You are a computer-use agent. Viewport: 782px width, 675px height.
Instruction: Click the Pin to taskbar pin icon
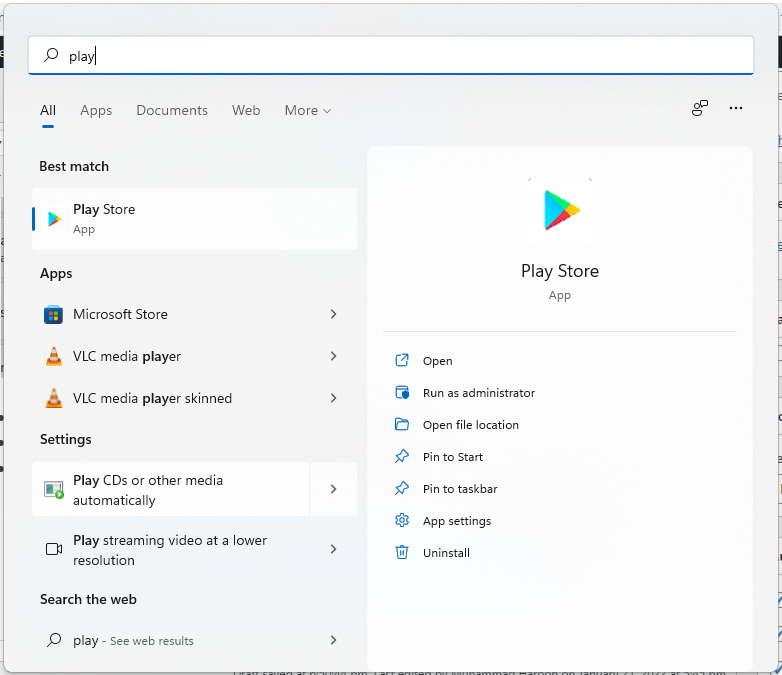[401, 488]
